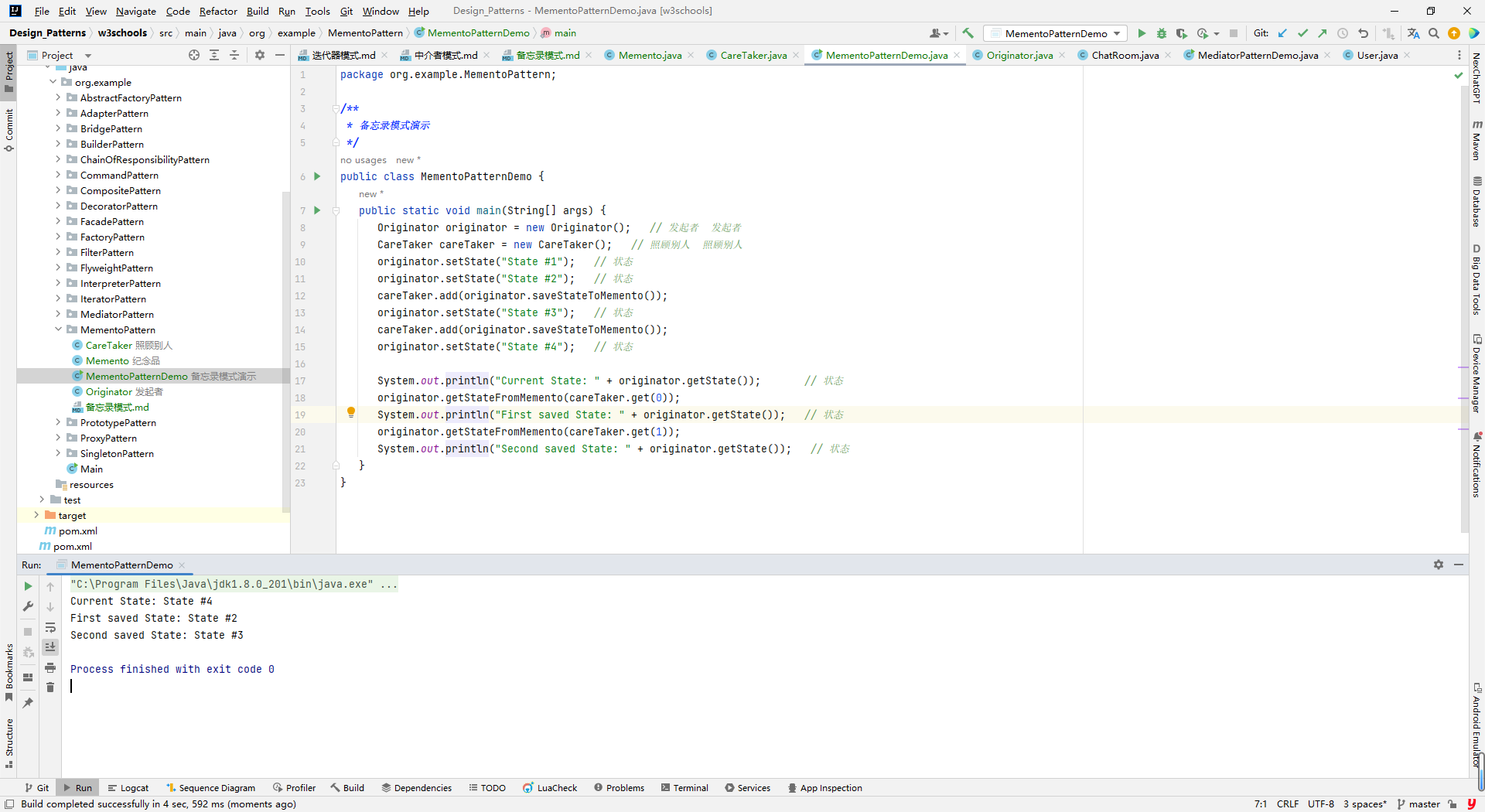
Task: Expand the ProxyPattern package folder
Action: click(58, 438)
